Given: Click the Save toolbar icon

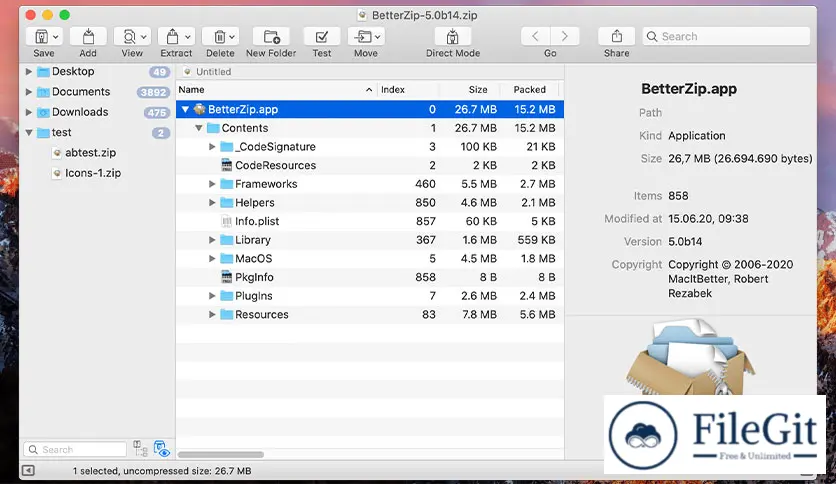Looking at the screenshot, I should 42,37.
